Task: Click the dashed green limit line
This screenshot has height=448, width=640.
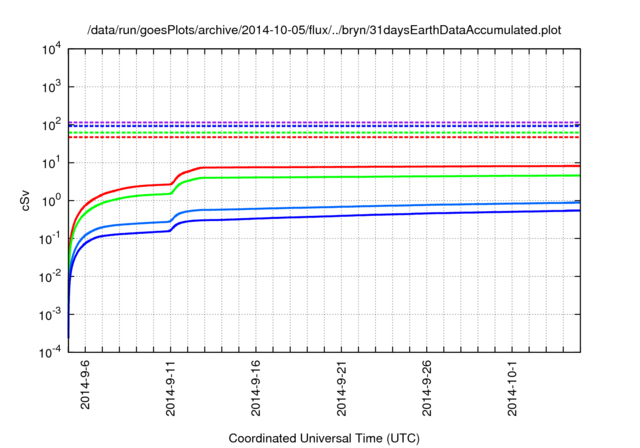Action: pos(324,133)
